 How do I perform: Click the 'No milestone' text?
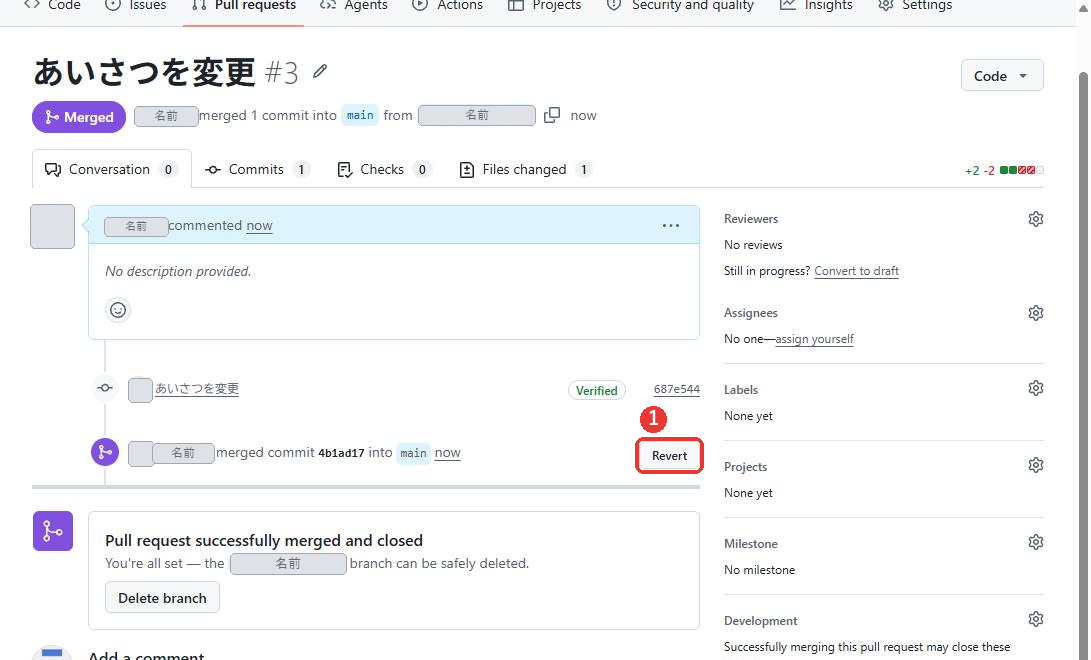pos(759,570)
